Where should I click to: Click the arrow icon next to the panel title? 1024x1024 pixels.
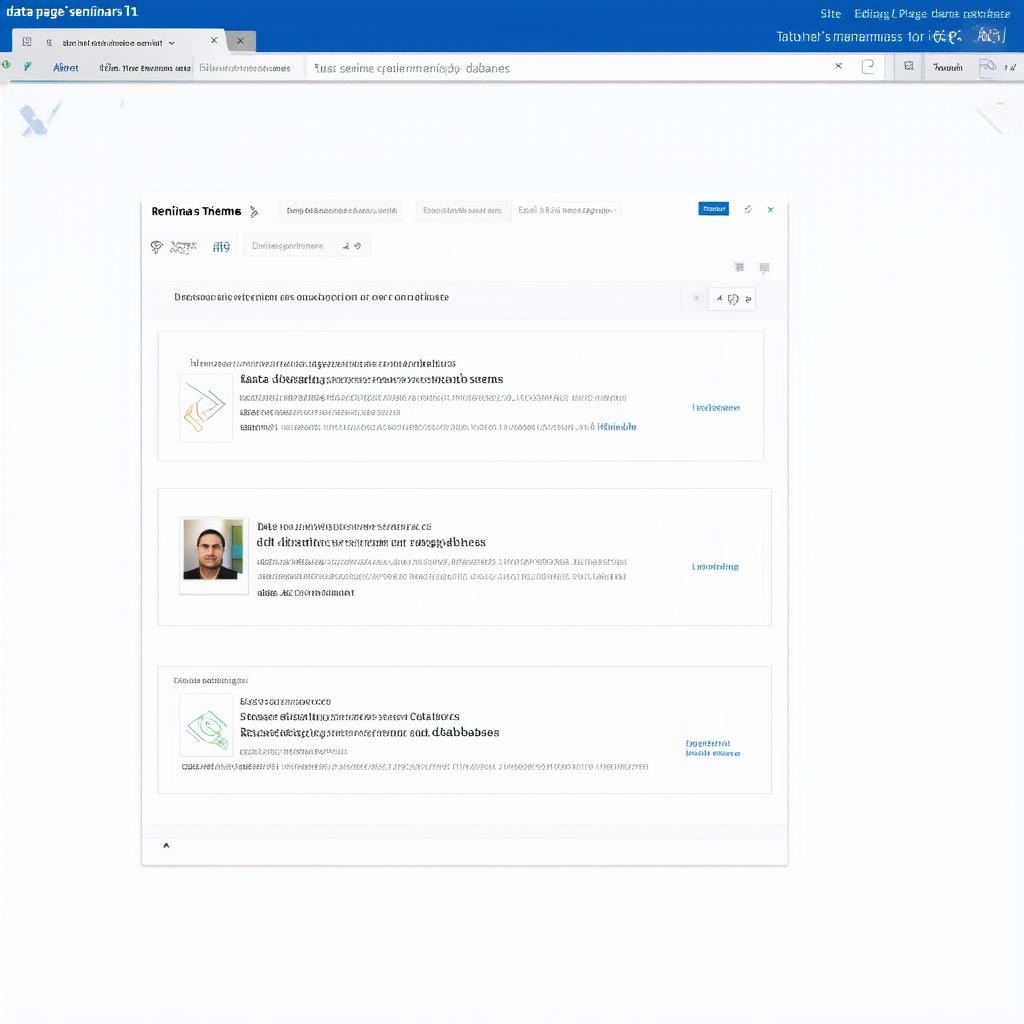click(254, 211)
